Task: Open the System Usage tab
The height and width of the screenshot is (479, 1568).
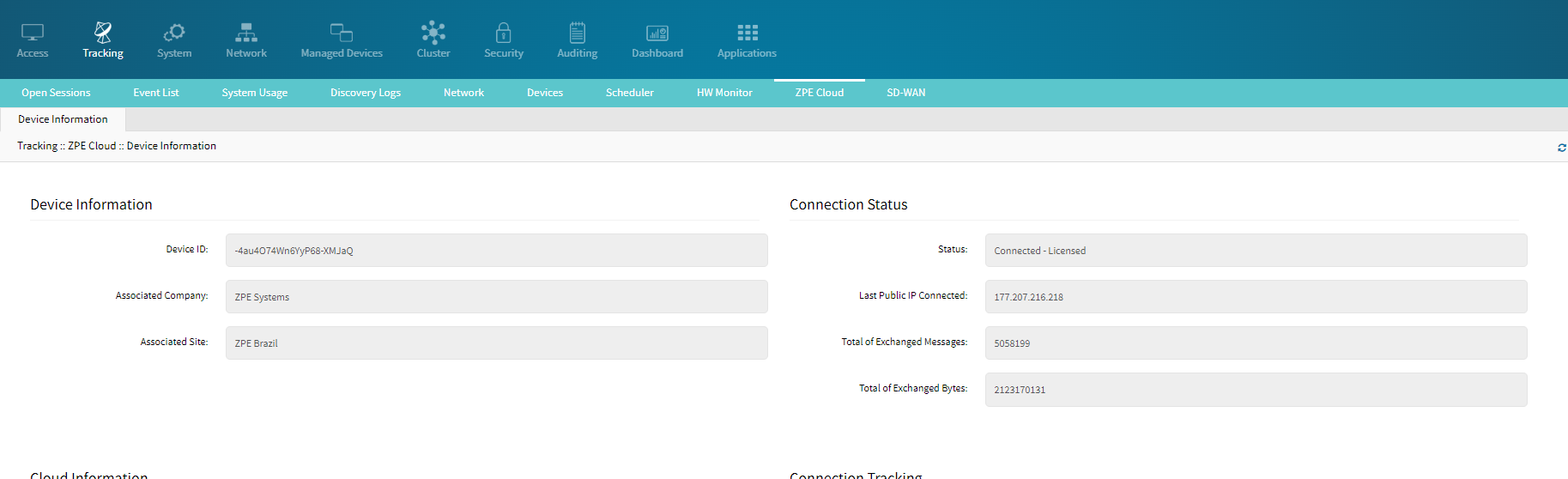Action: tap(255, 93)
